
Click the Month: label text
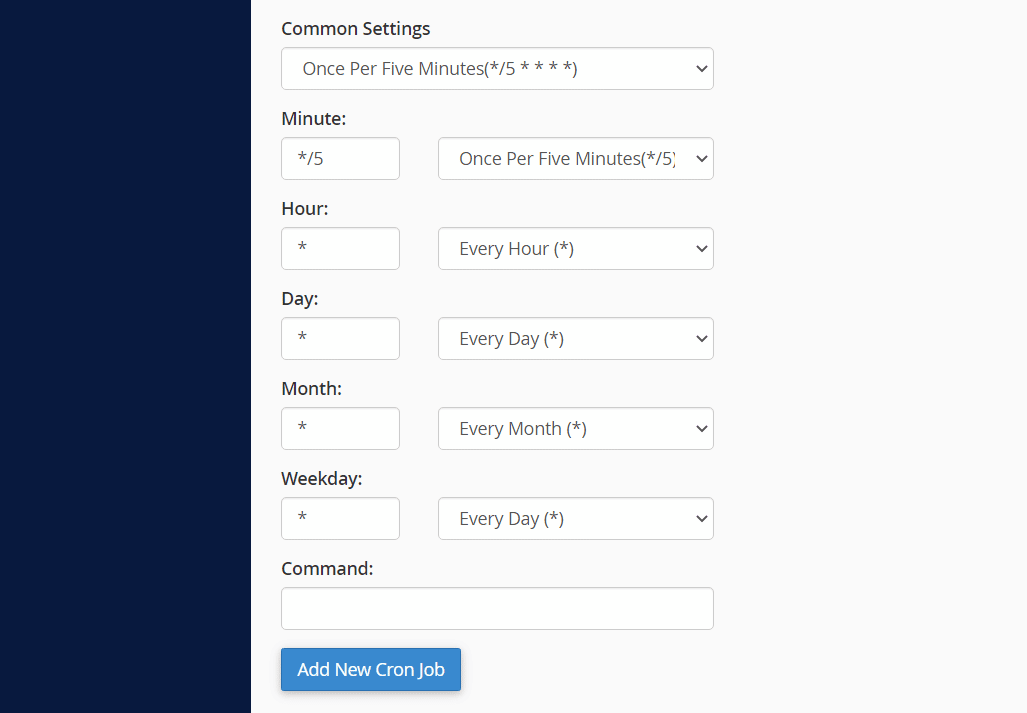pos(312,389)
